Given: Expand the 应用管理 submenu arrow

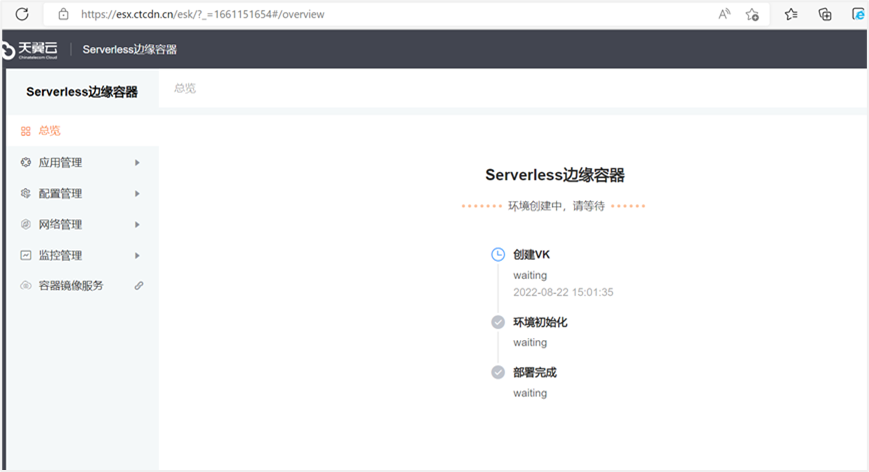Looking at the screenshot, I should pyautogui.click(x=137, y=163).
